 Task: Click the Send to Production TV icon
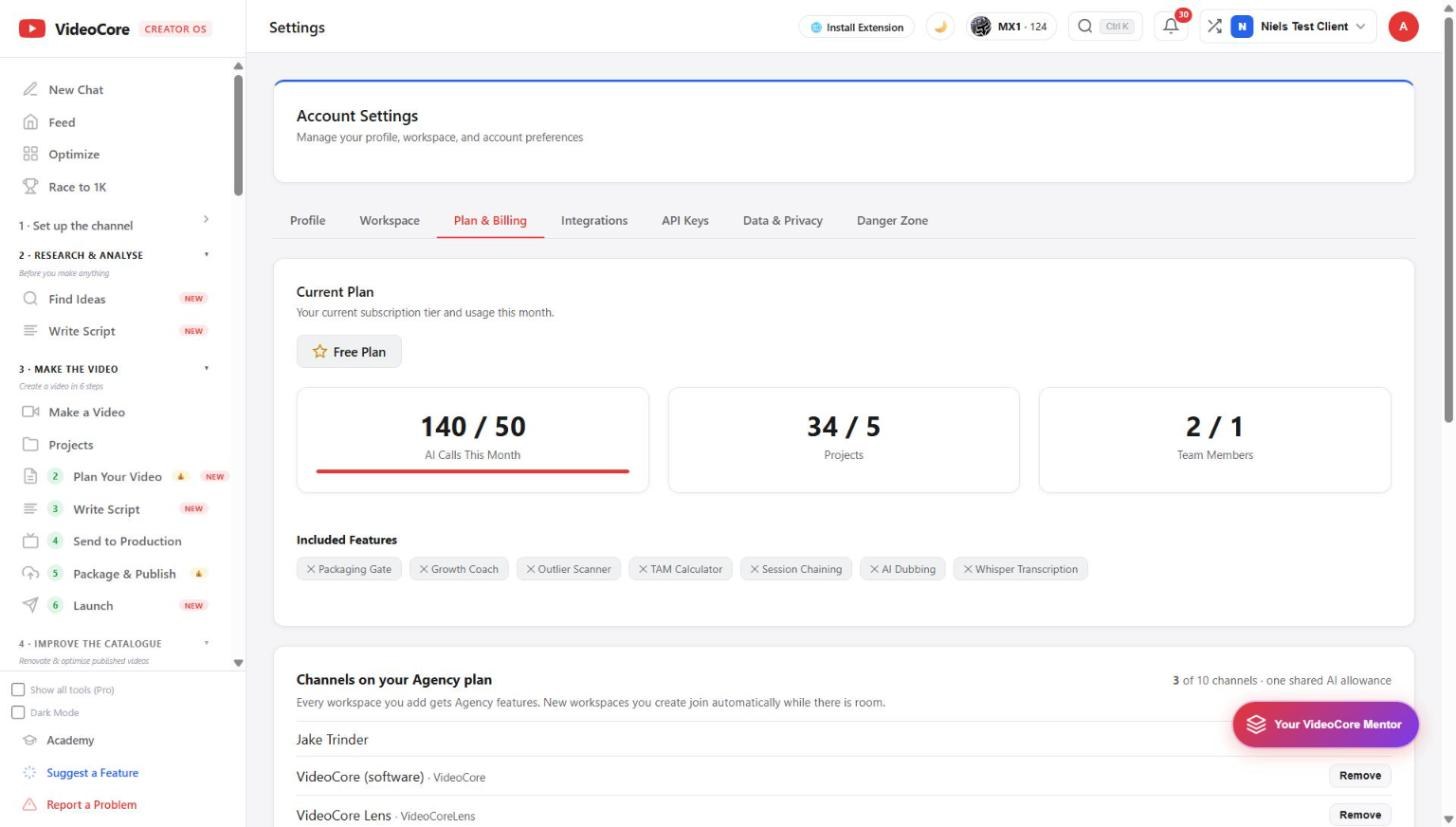(30, 541)
